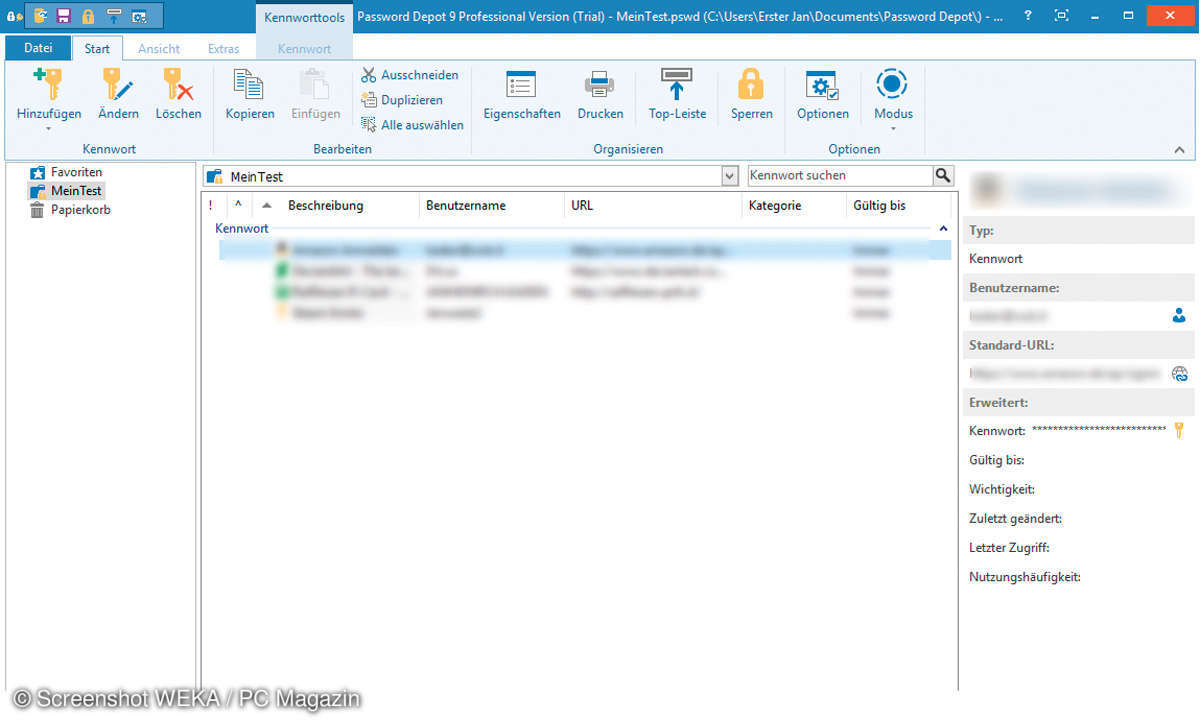Click Alle auswählen in the ribbon
The height and width of the screenshot is (720, 1200).
pos(412,125)
